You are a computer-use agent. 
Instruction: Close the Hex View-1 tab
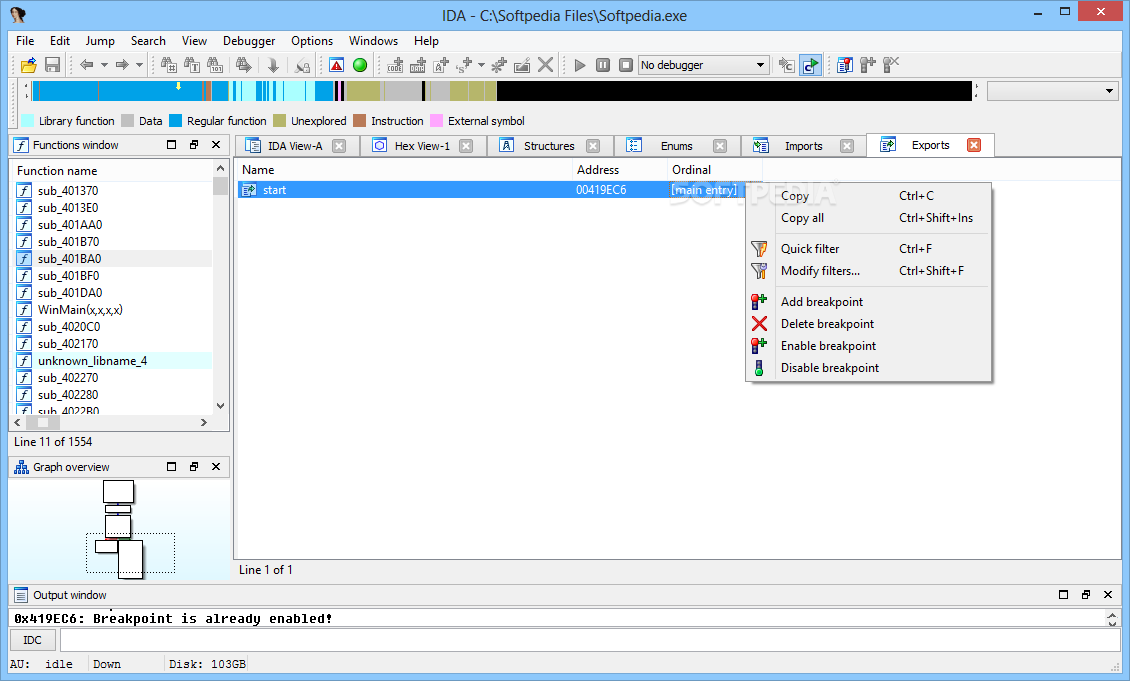pos(466,146)
